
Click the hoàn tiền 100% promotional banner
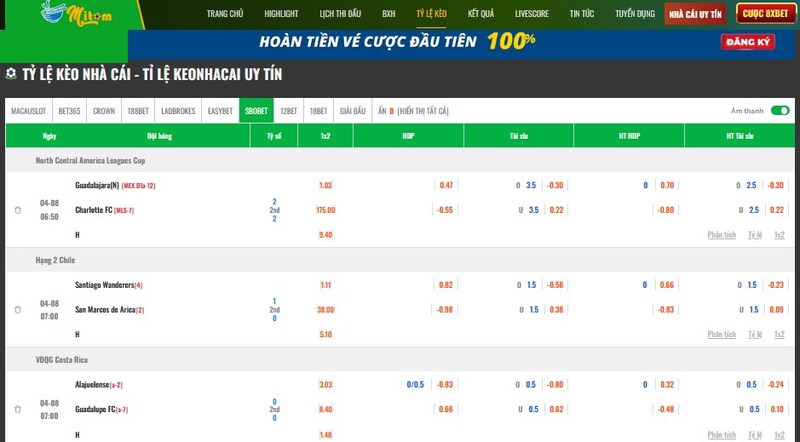point(462,45)
